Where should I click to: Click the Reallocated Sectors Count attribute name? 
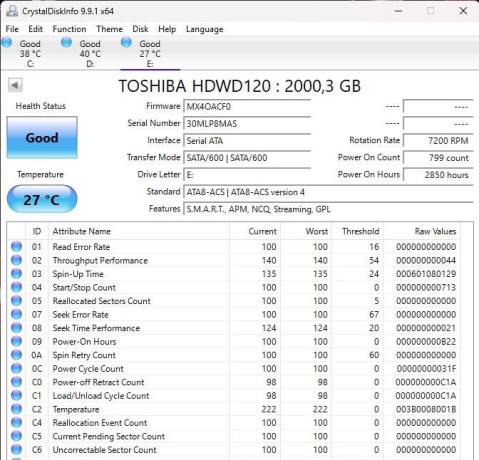(101, 301)
